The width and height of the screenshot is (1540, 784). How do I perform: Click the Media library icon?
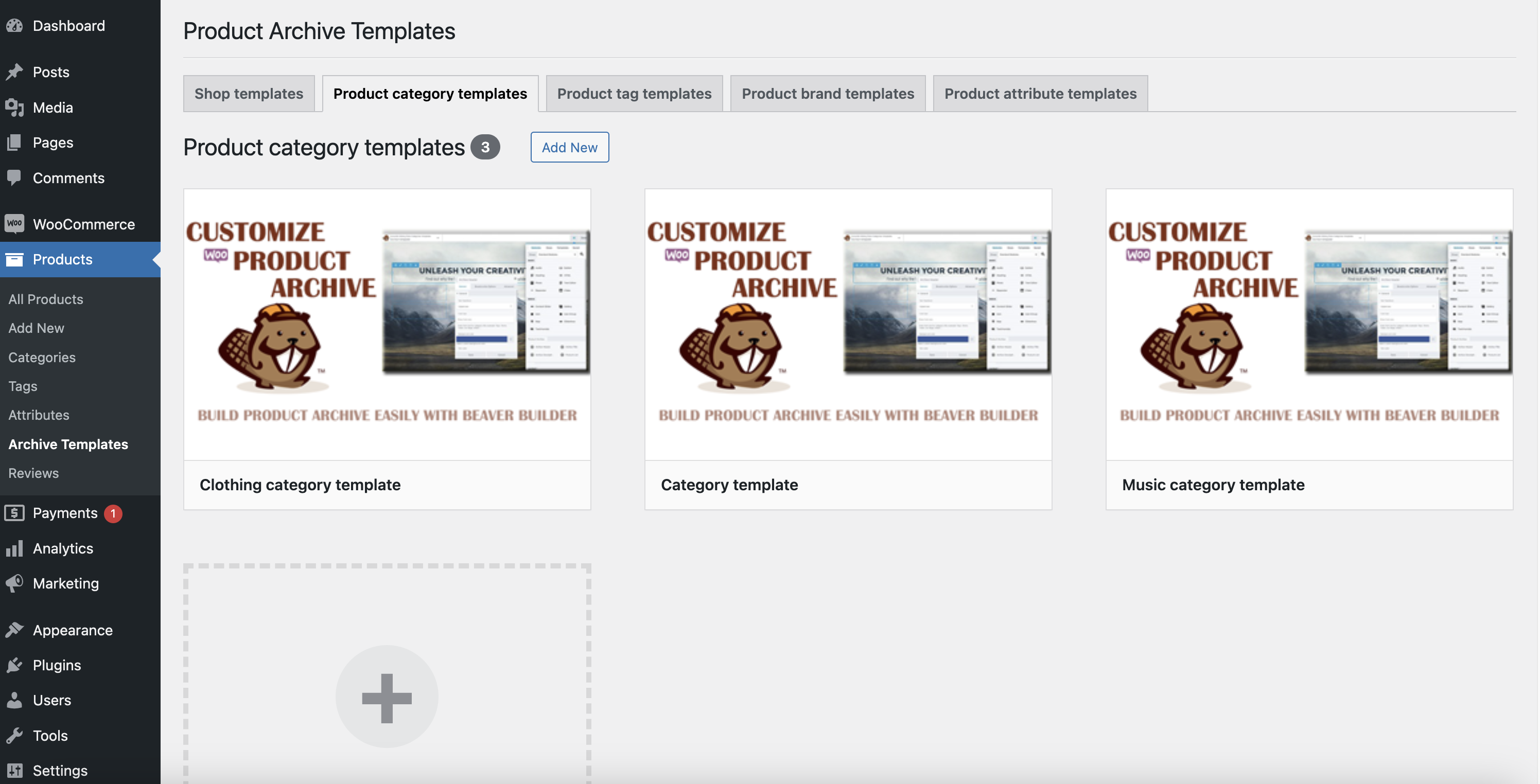[x=14, y=108]
